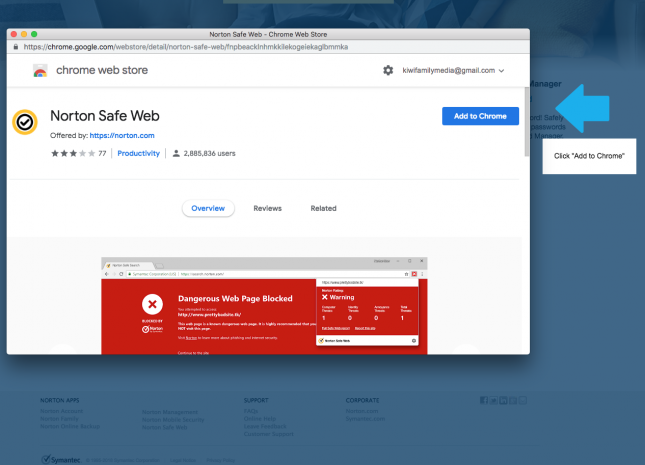Viewport: 645px width, 465px height.
Task: Click the lock icon in address bar
Action: point(17,46)
